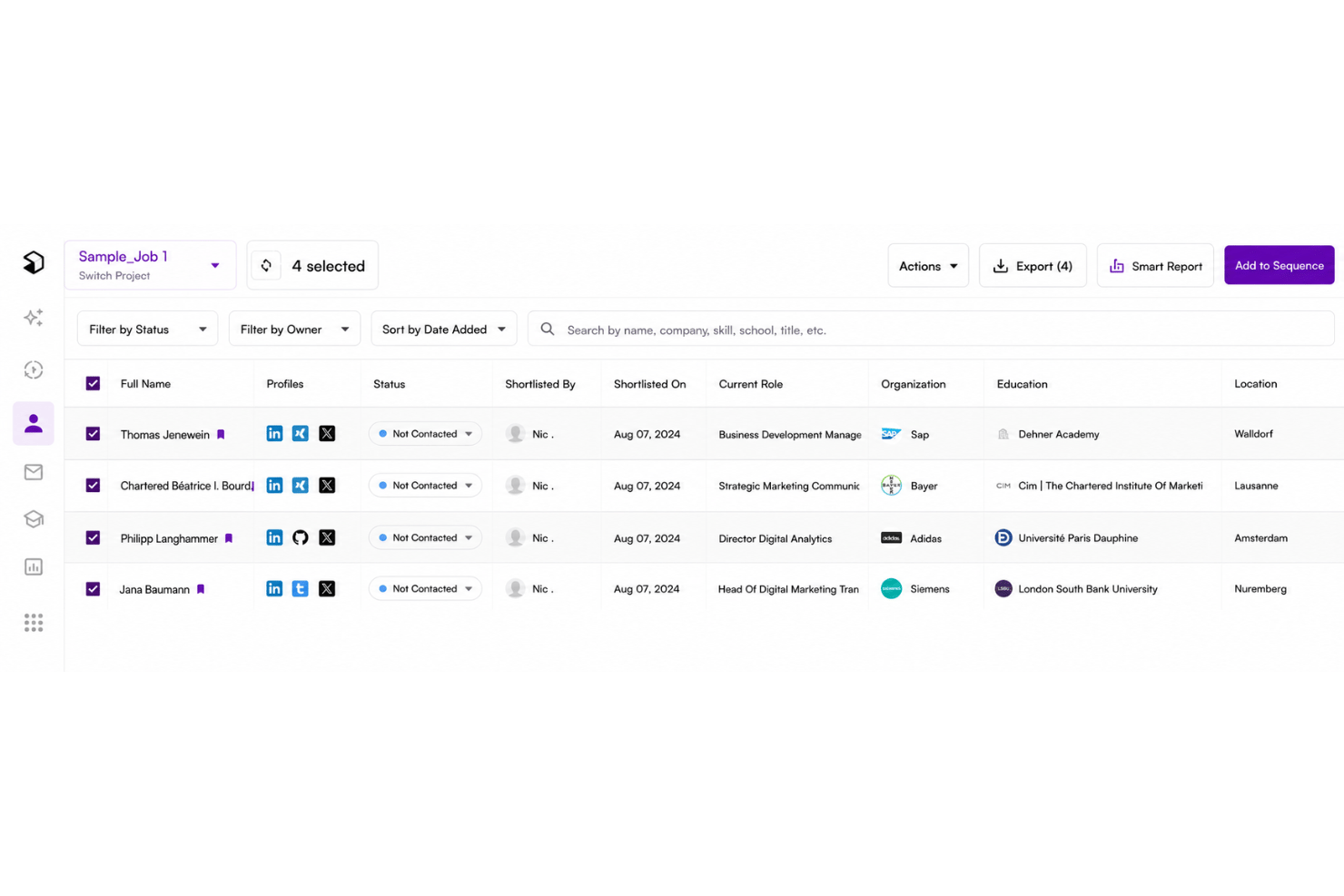Click the Add to Sequence button
Viewport: 1344px width, 896px height.
coord(1279,265)
